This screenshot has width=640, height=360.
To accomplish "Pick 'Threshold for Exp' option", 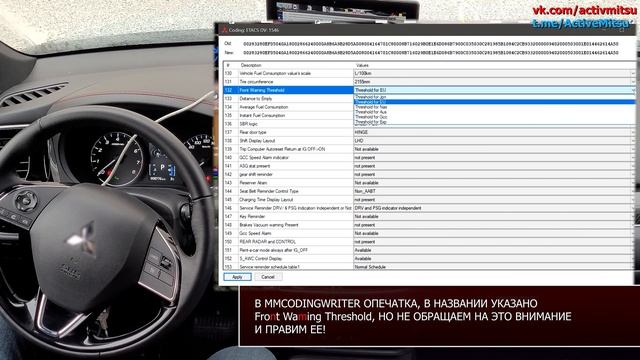I will 494,122.
